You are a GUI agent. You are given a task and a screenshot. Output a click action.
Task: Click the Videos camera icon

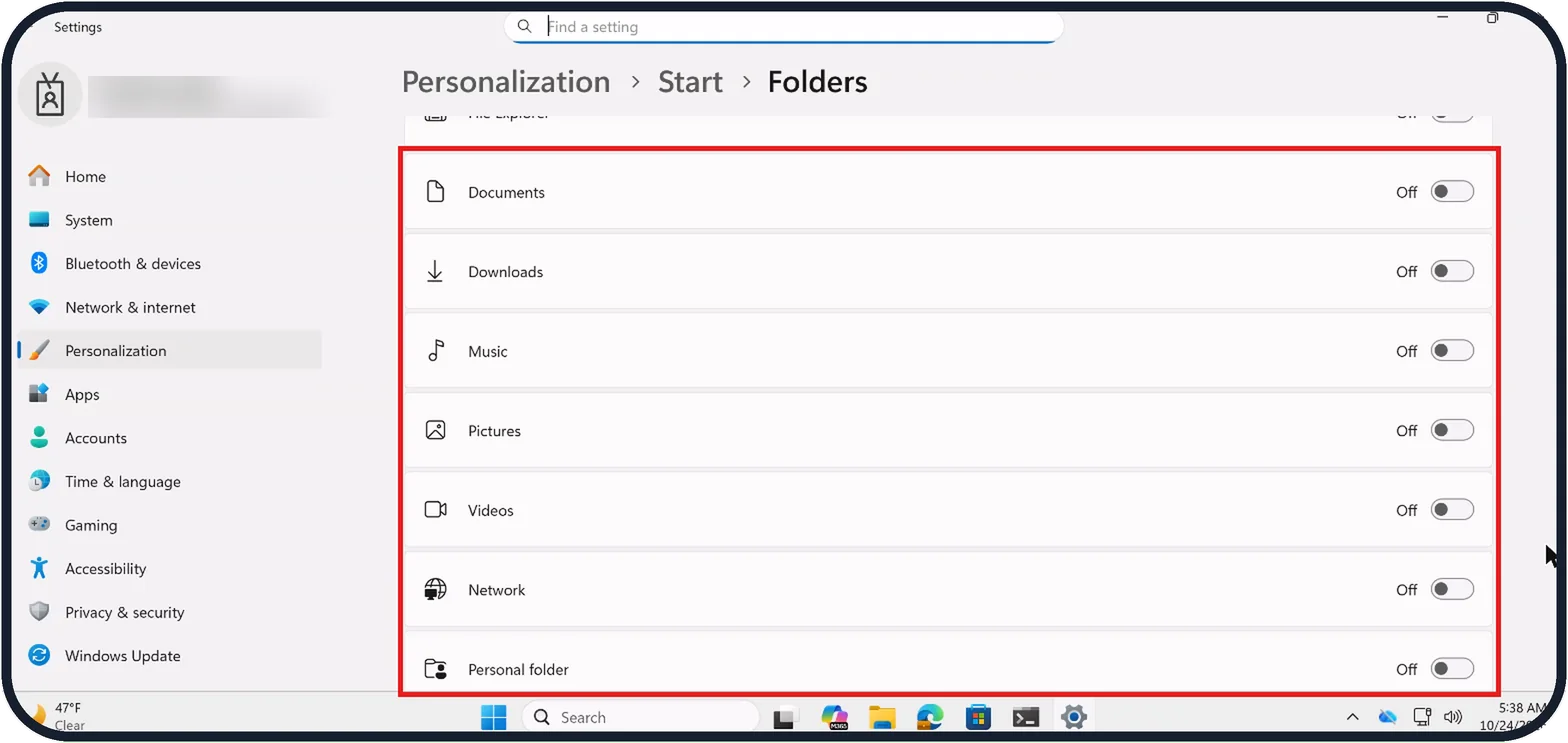pyautogui.click(x=435, y=510)
